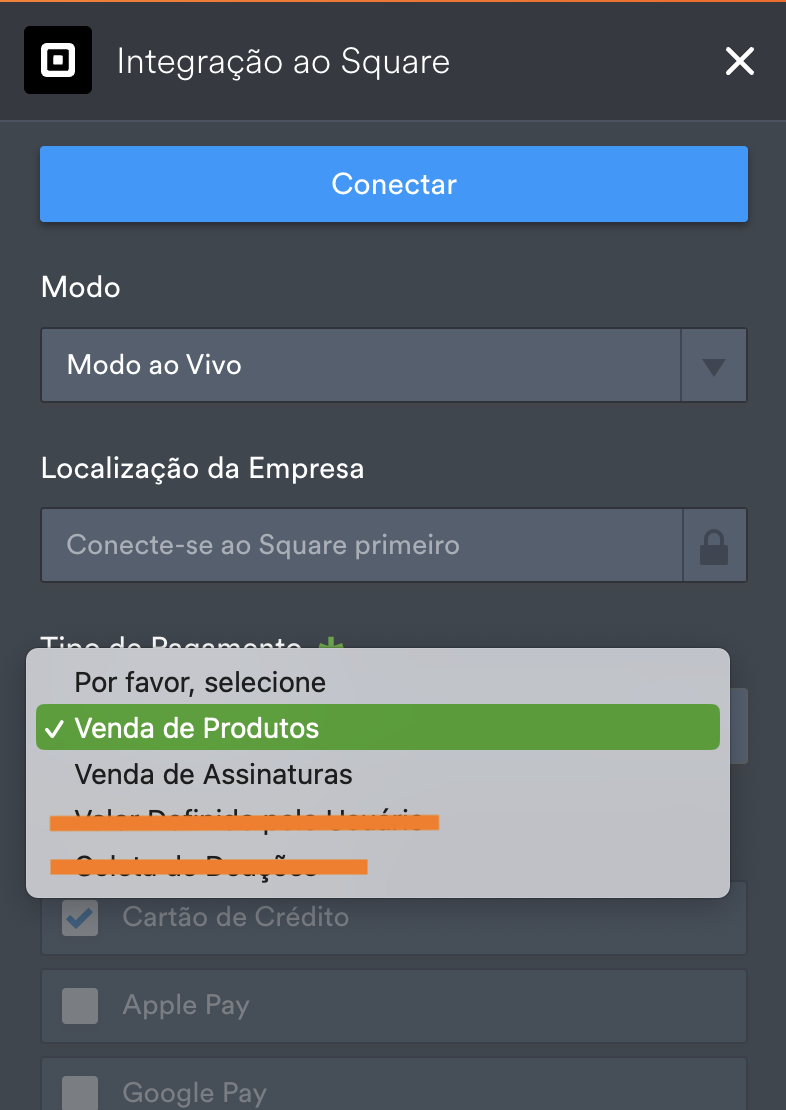Click the Localização da Empresa field
786x1110 pixels.
pyautogui.click(x=360, y=545)
